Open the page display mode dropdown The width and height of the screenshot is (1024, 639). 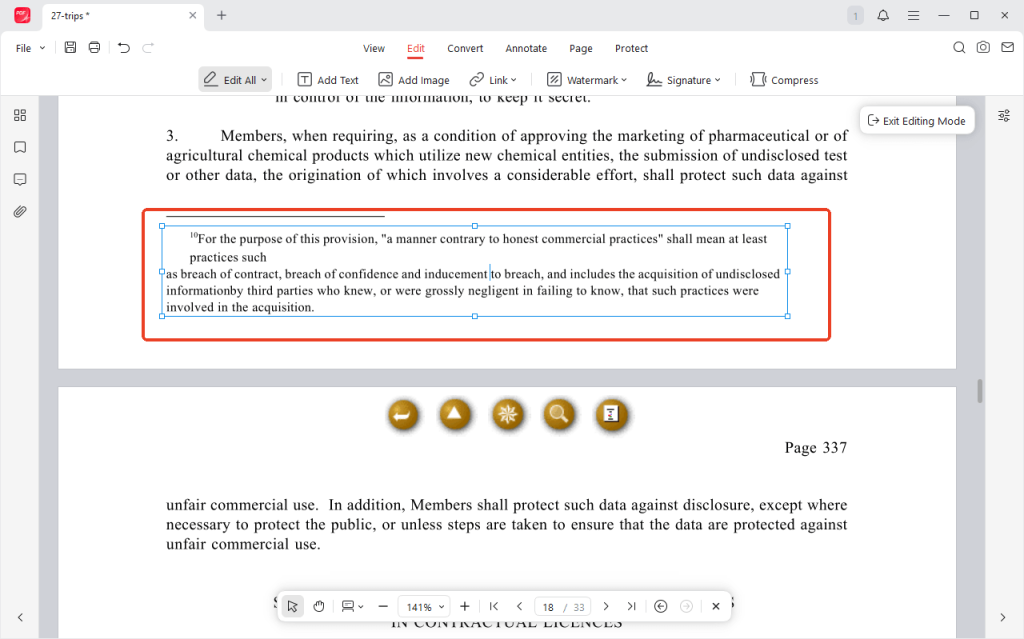352,606
